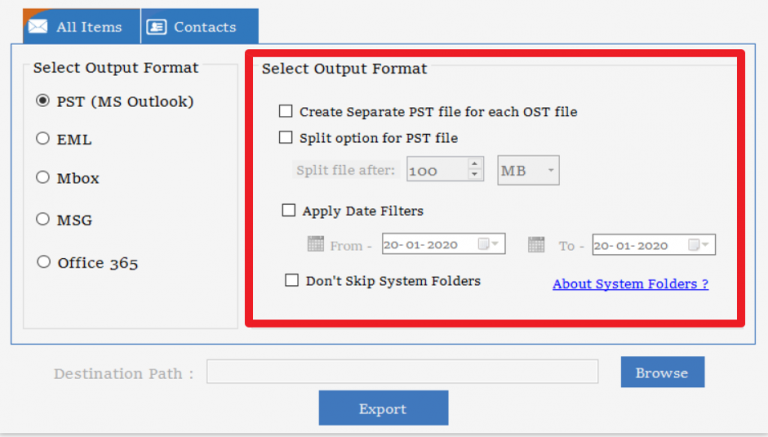
Task: Enable Apply Date Filters checkbox
Action: [x=288, y=210]
